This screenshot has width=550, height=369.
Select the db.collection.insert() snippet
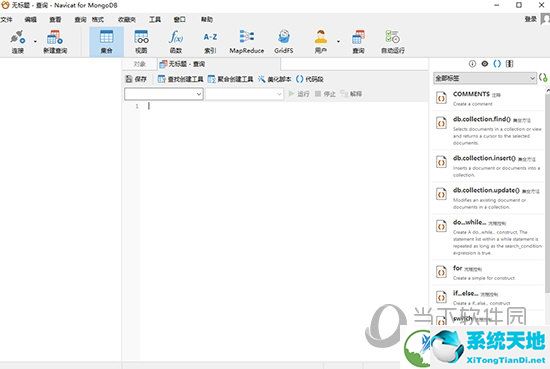point(488,166)
